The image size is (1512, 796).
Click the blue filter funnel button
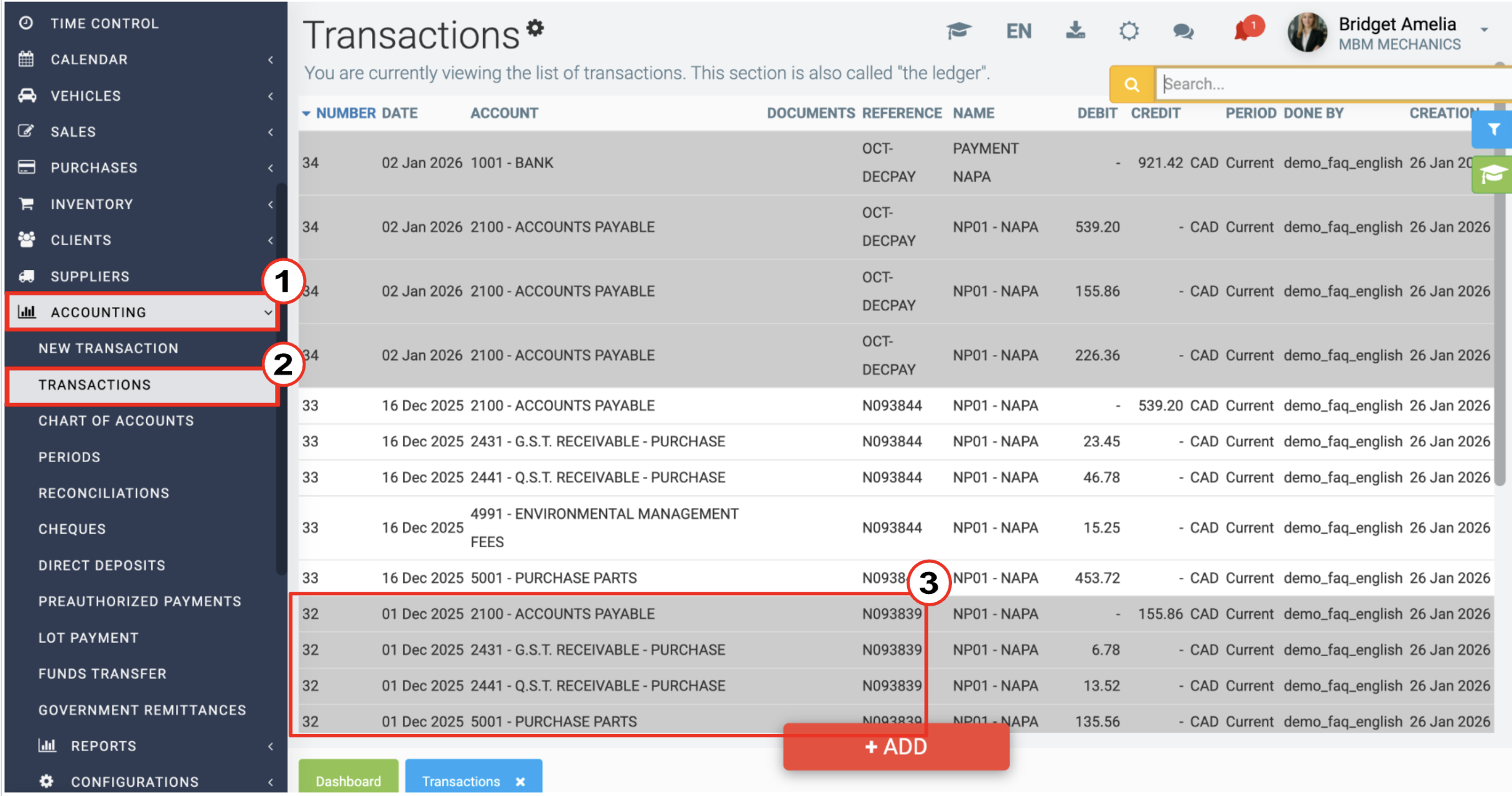click(x=1493, y=129)
